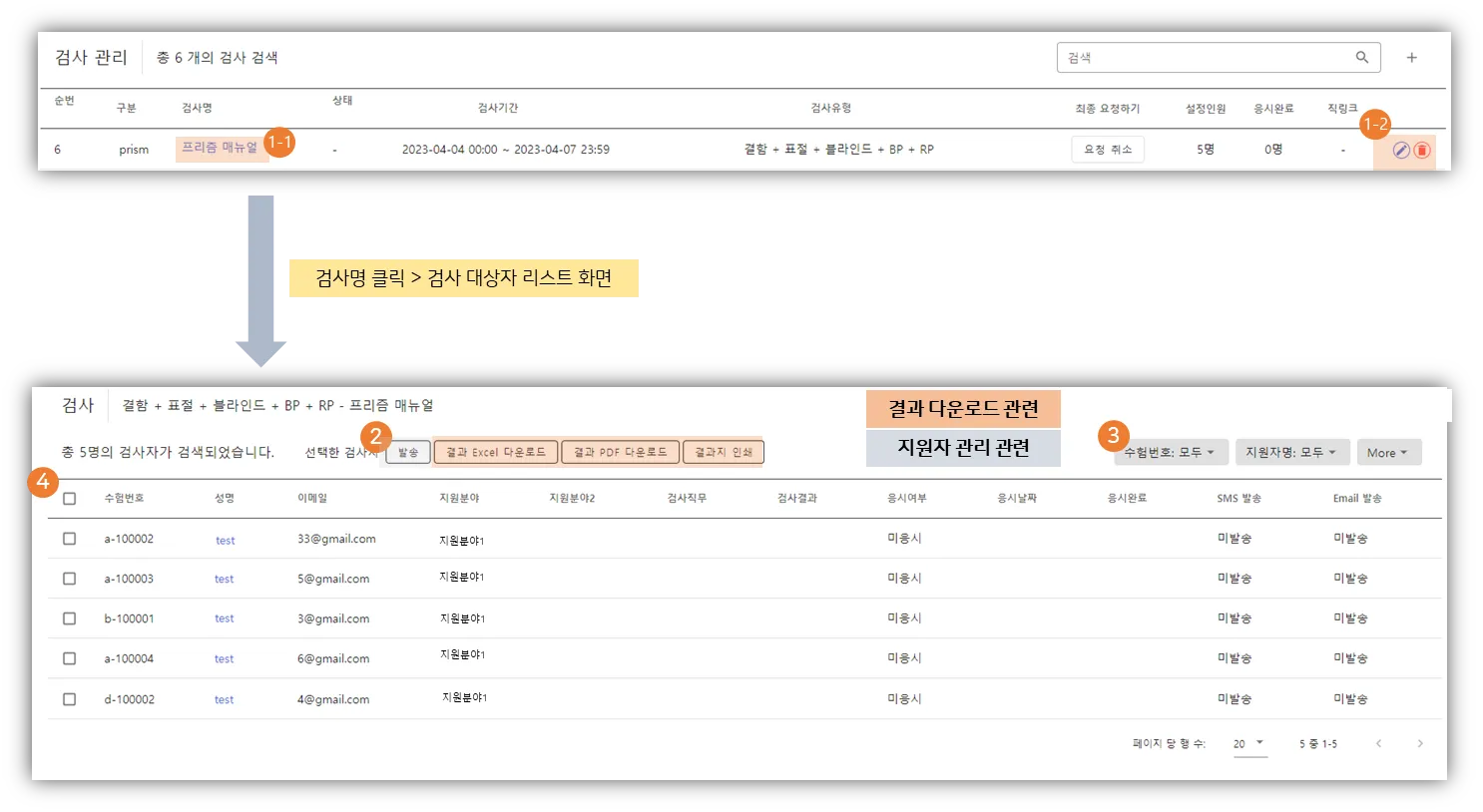Click the prism value in the 구분 column
The height and width of the screenshot is (812, 1483).
point(134,150)
